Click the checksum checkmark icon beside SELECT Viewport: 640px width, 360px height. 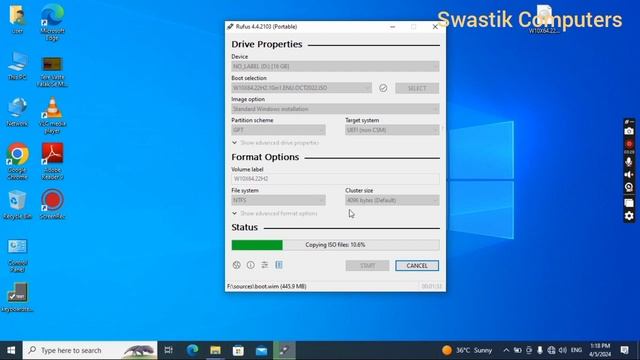point(383,88)
